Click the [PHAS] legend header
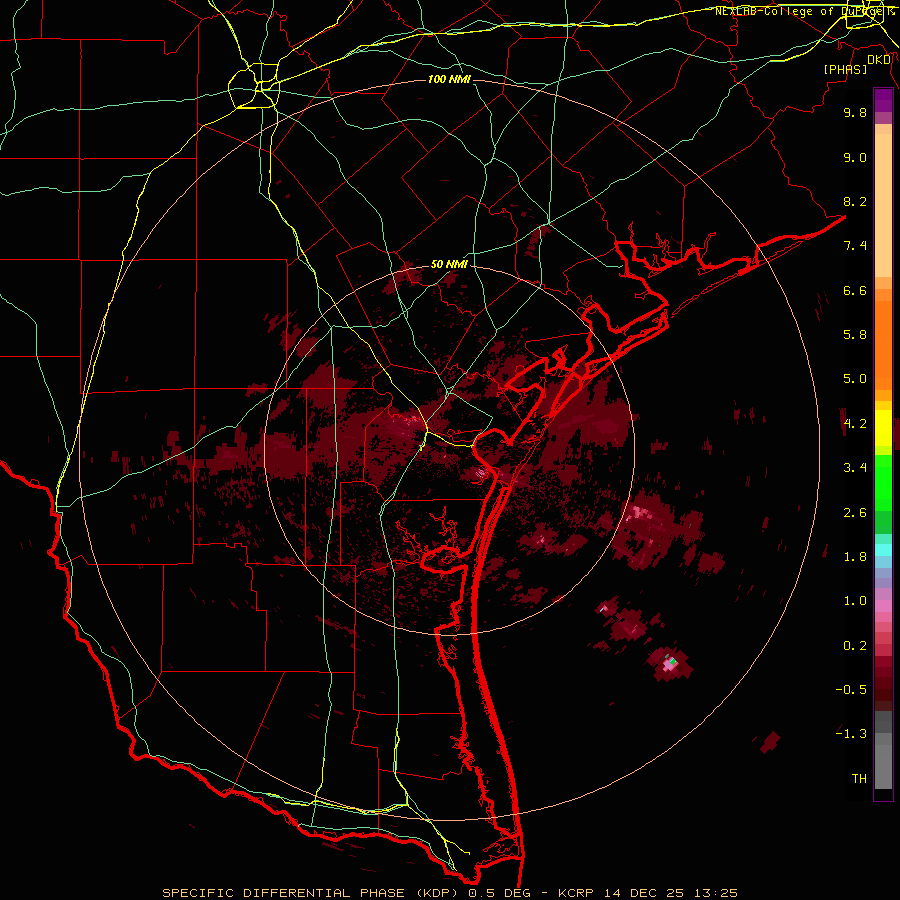Screen dimensions: 900x900 click(x=845, y=69)
